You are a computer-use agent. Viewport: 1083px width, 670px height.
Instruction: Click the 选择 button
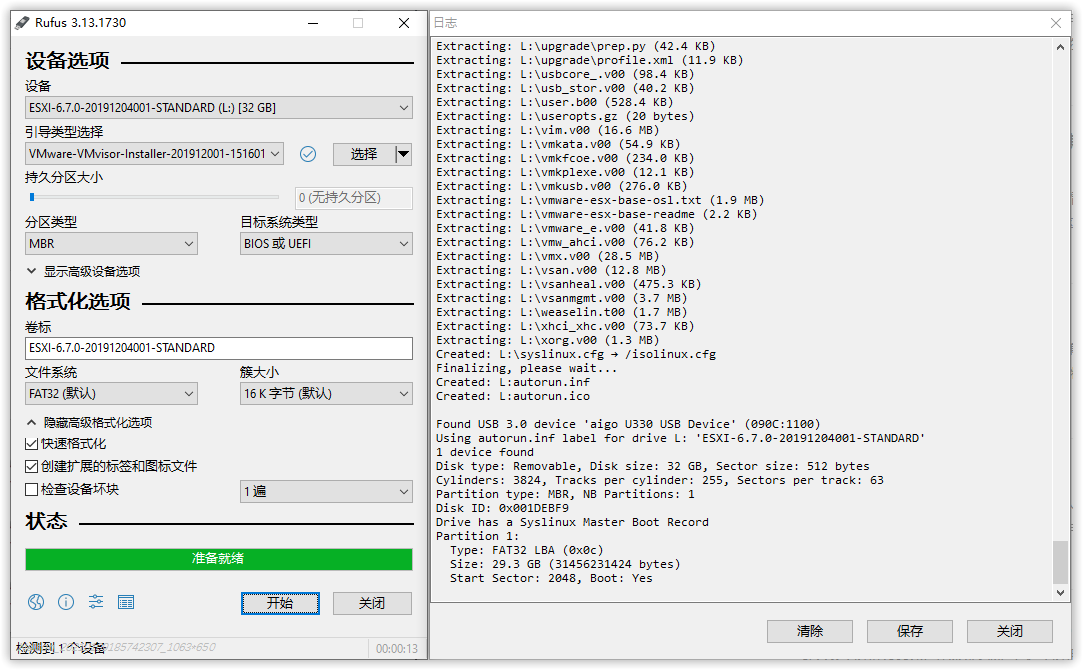click(364, 154)
